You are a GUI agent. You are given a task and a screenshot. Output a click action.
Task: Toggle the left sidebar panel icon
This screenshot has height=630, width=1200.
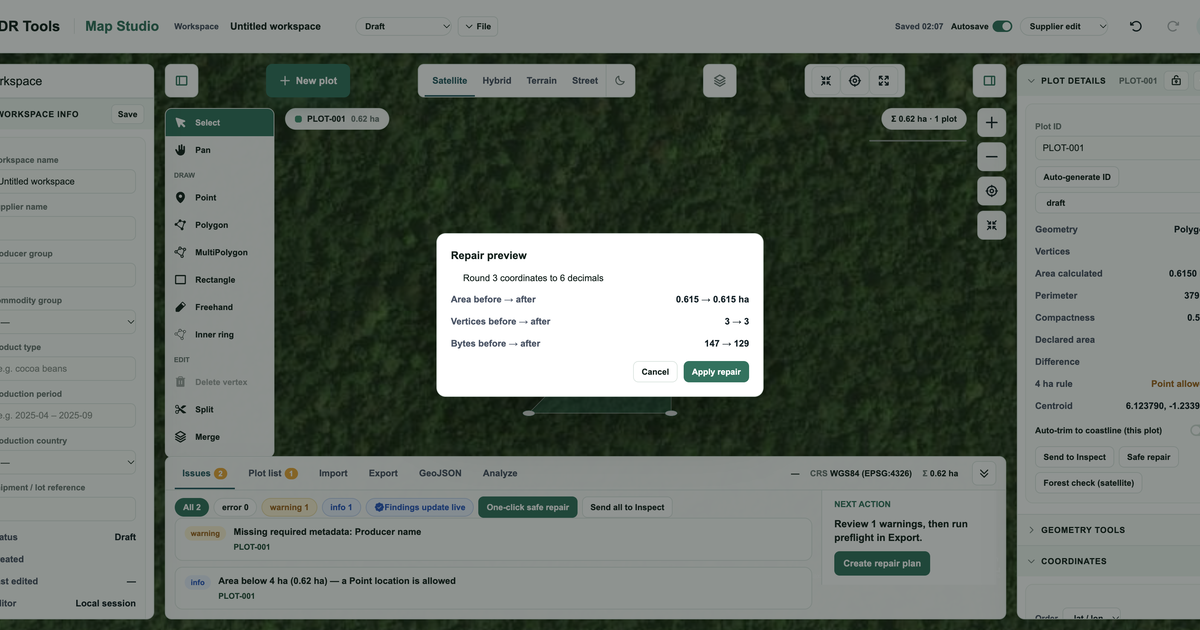[x=181, y=81]
